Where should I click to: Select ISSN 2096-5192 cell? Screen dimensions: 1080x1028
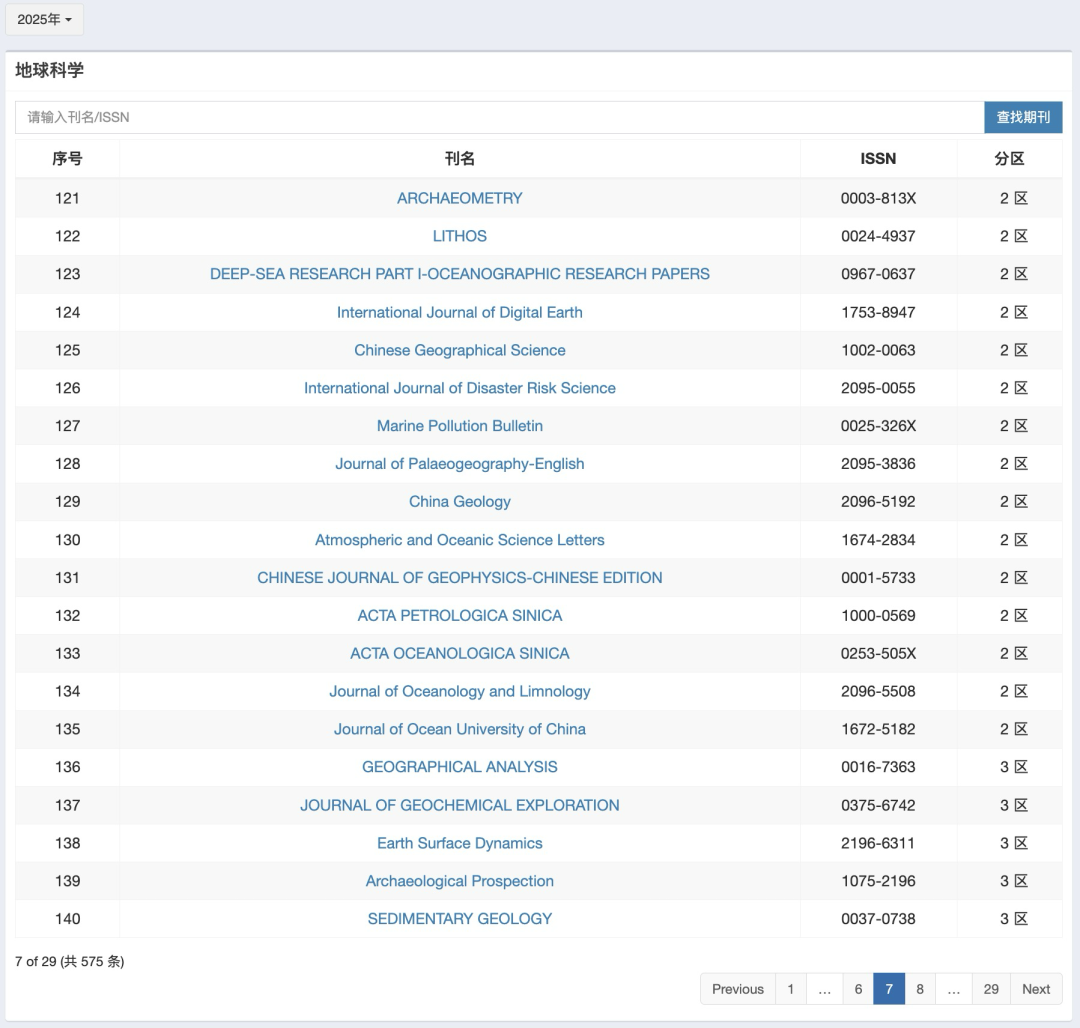pyautogui.click(x=878, y=502)
